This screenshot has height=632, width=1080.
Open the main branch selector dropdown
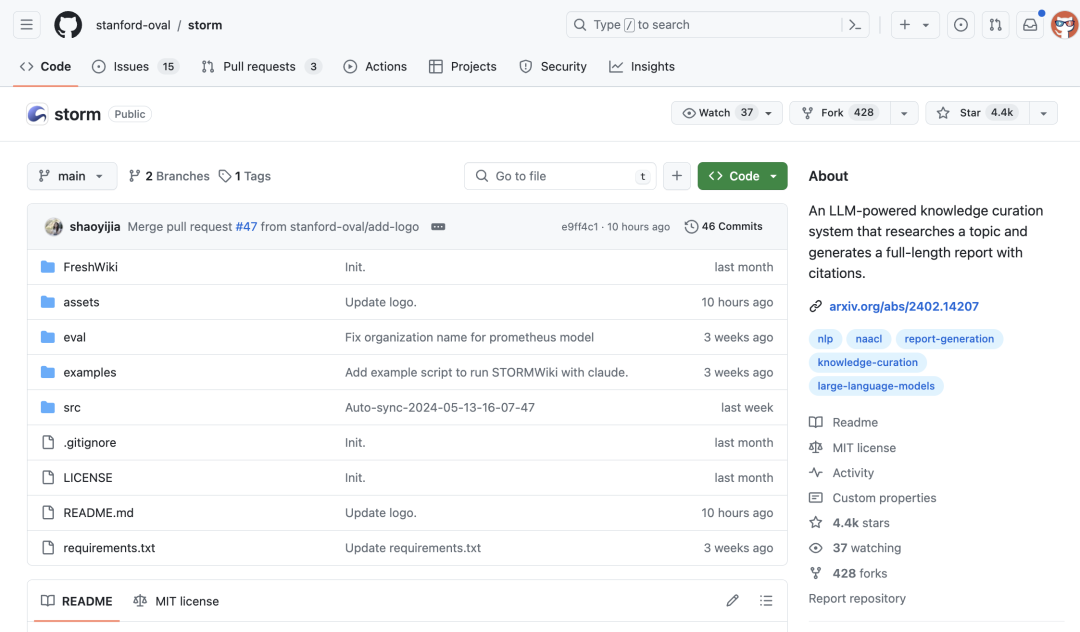coord(72,176)
